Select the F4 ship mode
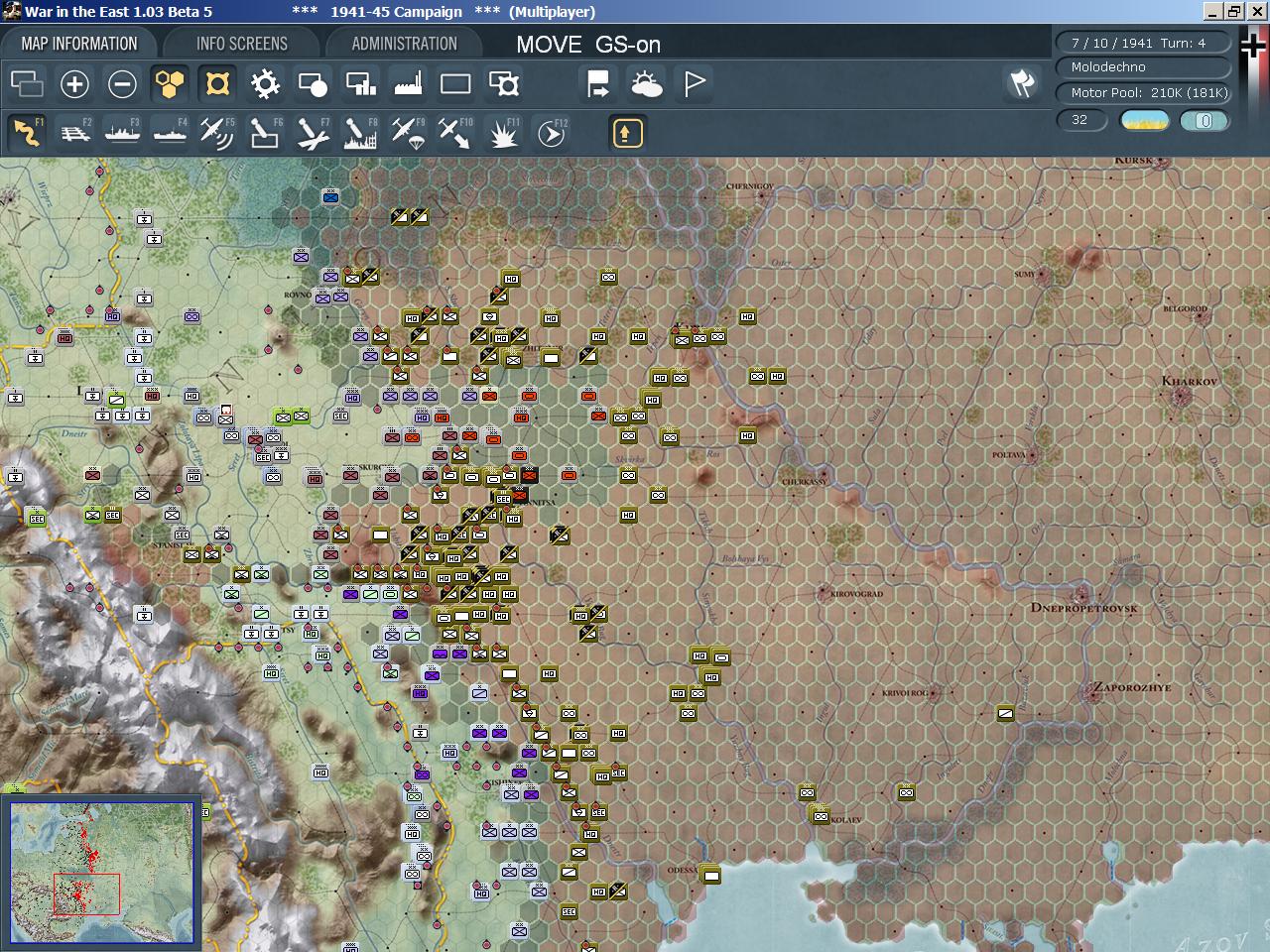Screen dimensions: 1270x952 [x=171, y=133]
